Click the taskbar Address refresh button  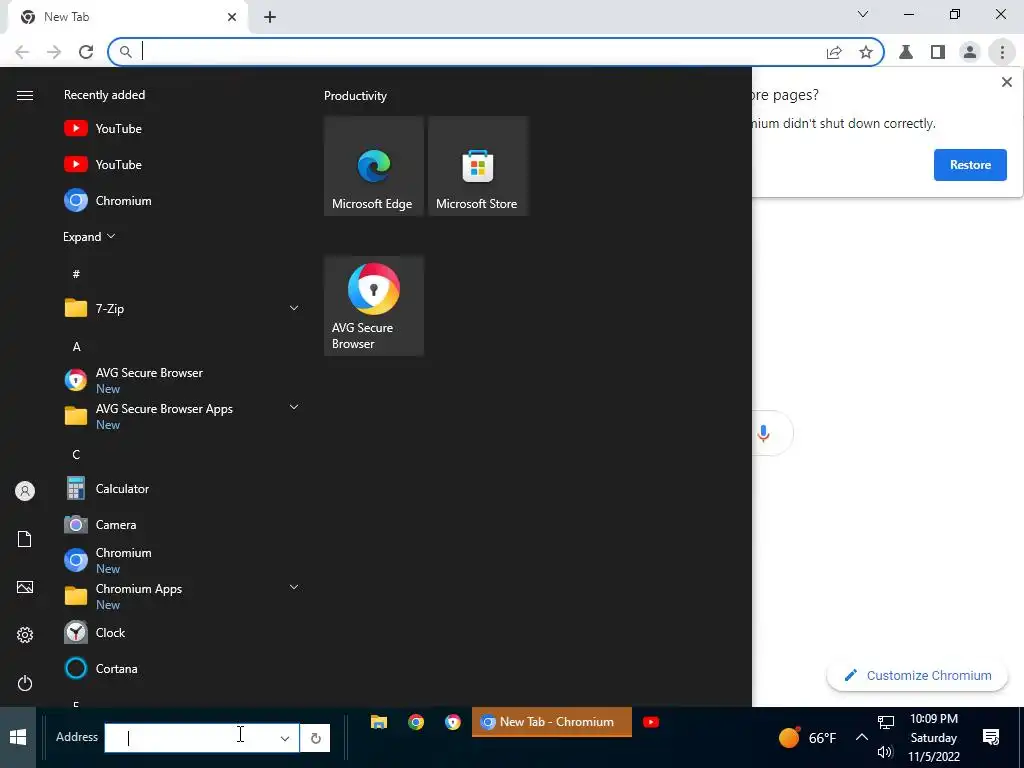(x=315, y=738)
